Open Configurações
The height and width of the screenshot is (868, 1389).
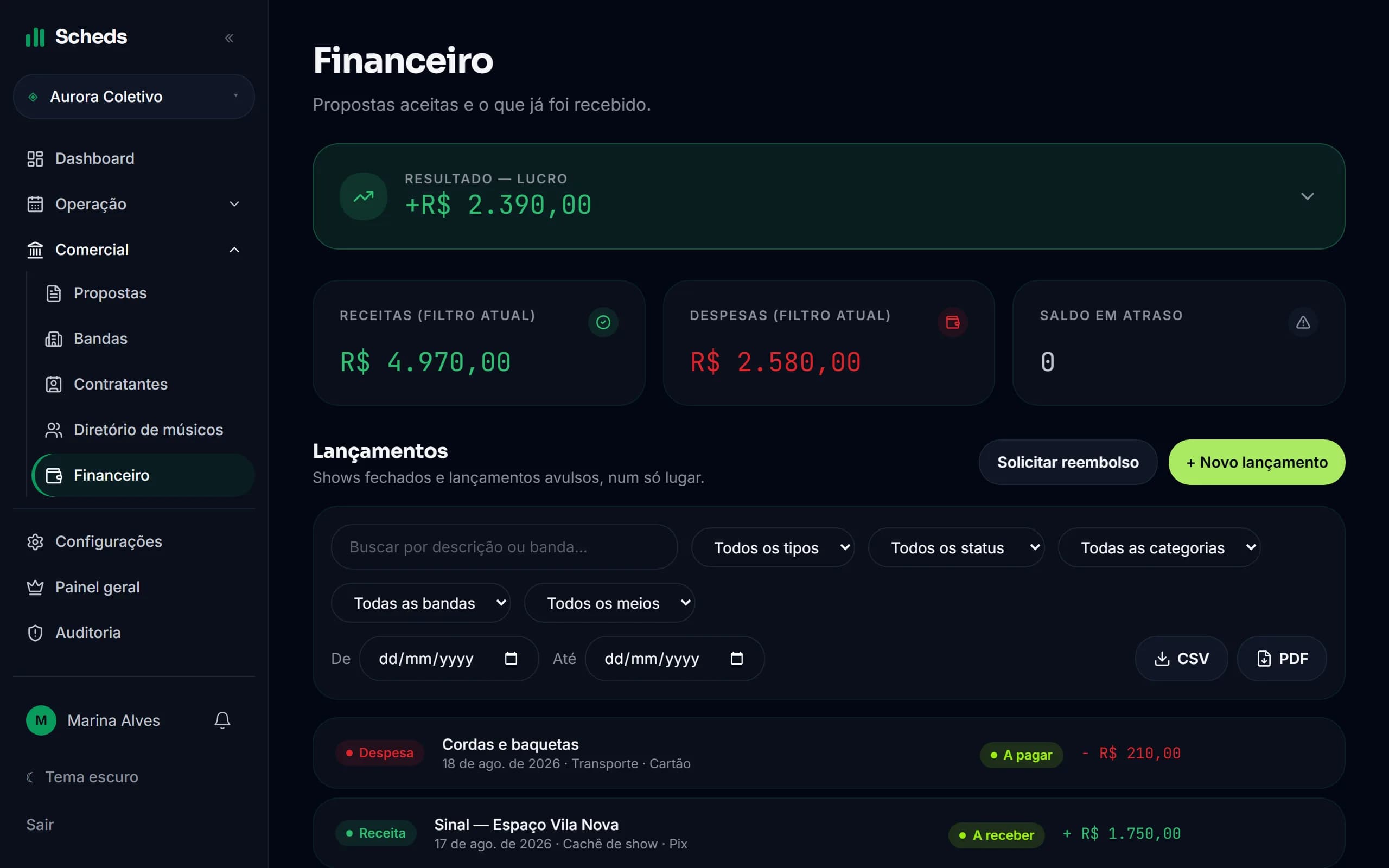(133, 541)
